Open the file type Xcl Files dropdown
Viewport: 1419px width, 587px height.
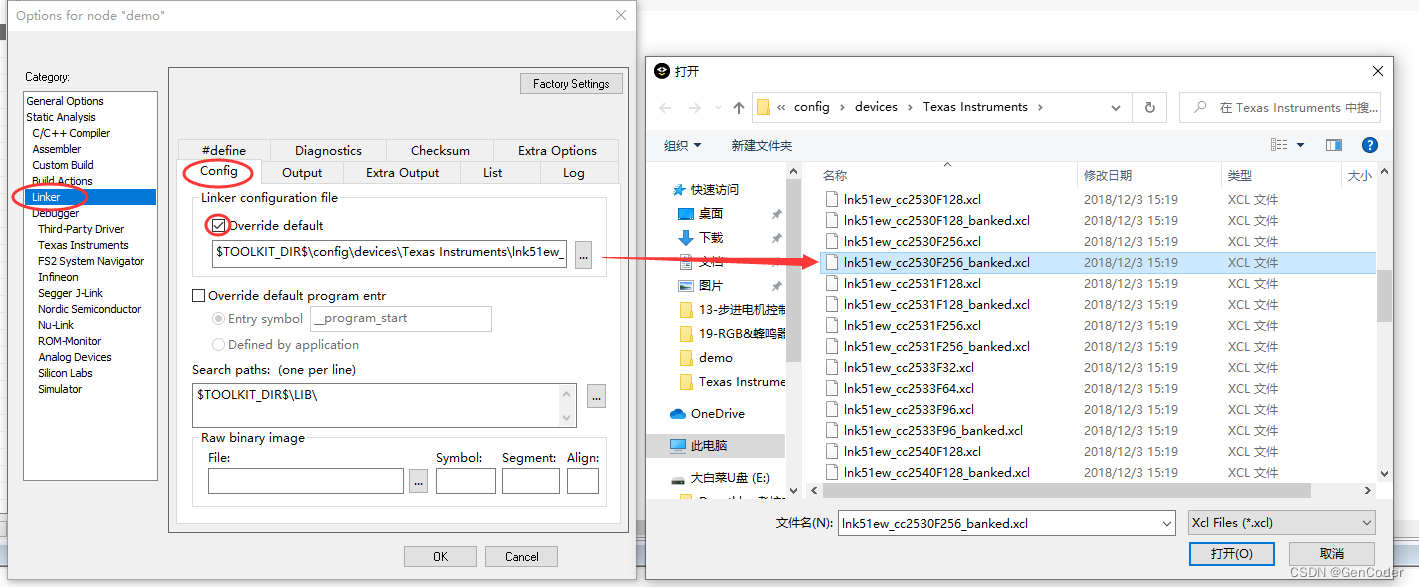pos(1282,522)
